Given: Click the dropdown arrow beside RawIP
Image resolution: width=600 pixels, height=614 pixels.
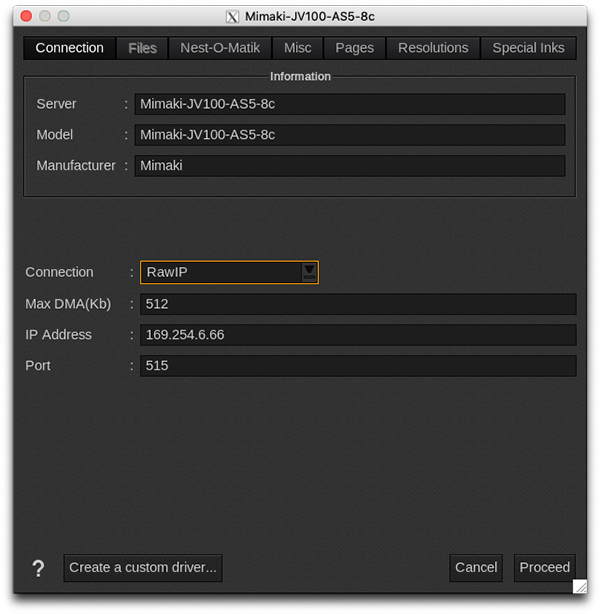Looking at the screenshot, I should pos(309,272).
